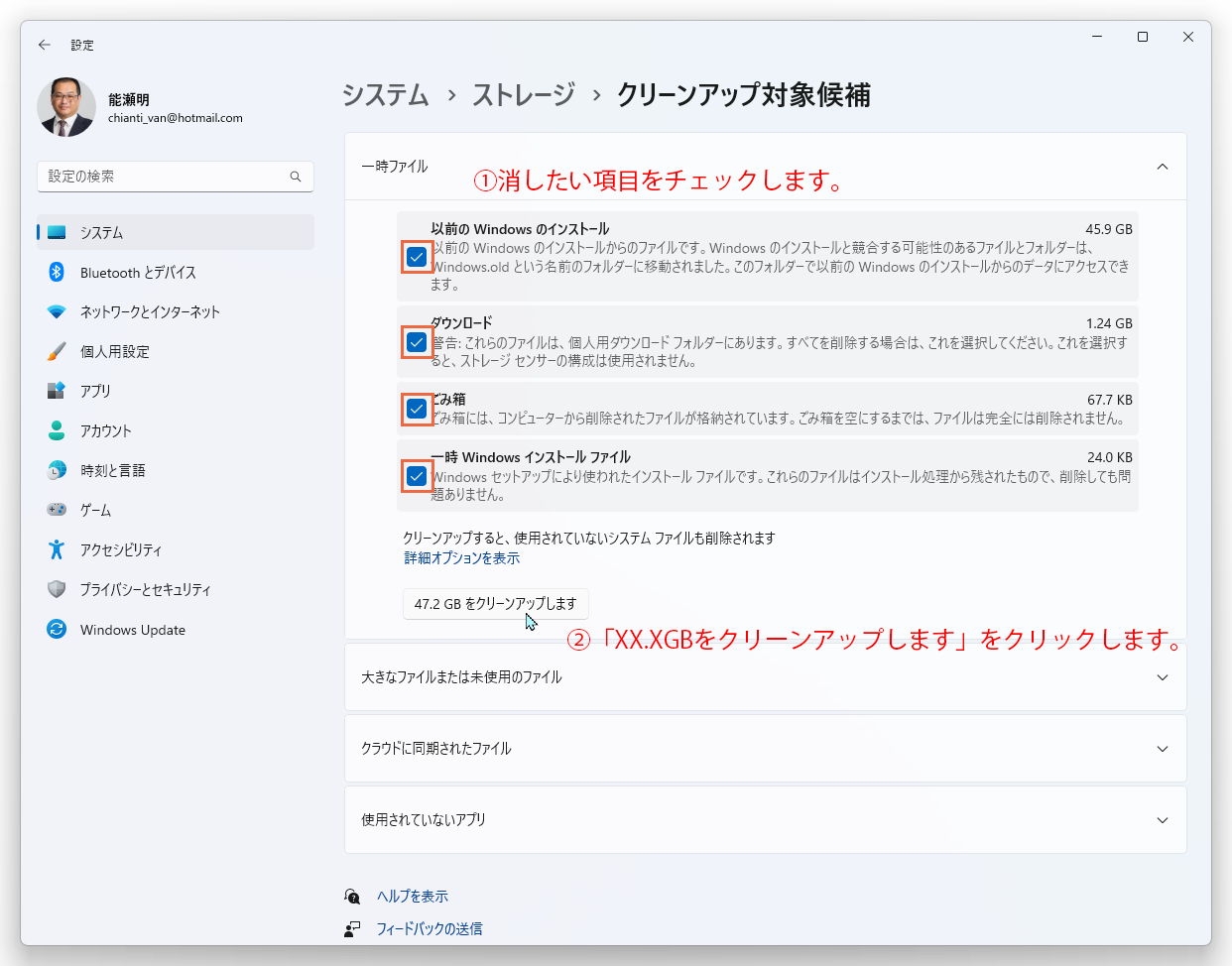
Task: Click the 24.0 KB size value
Action: 1110,457
